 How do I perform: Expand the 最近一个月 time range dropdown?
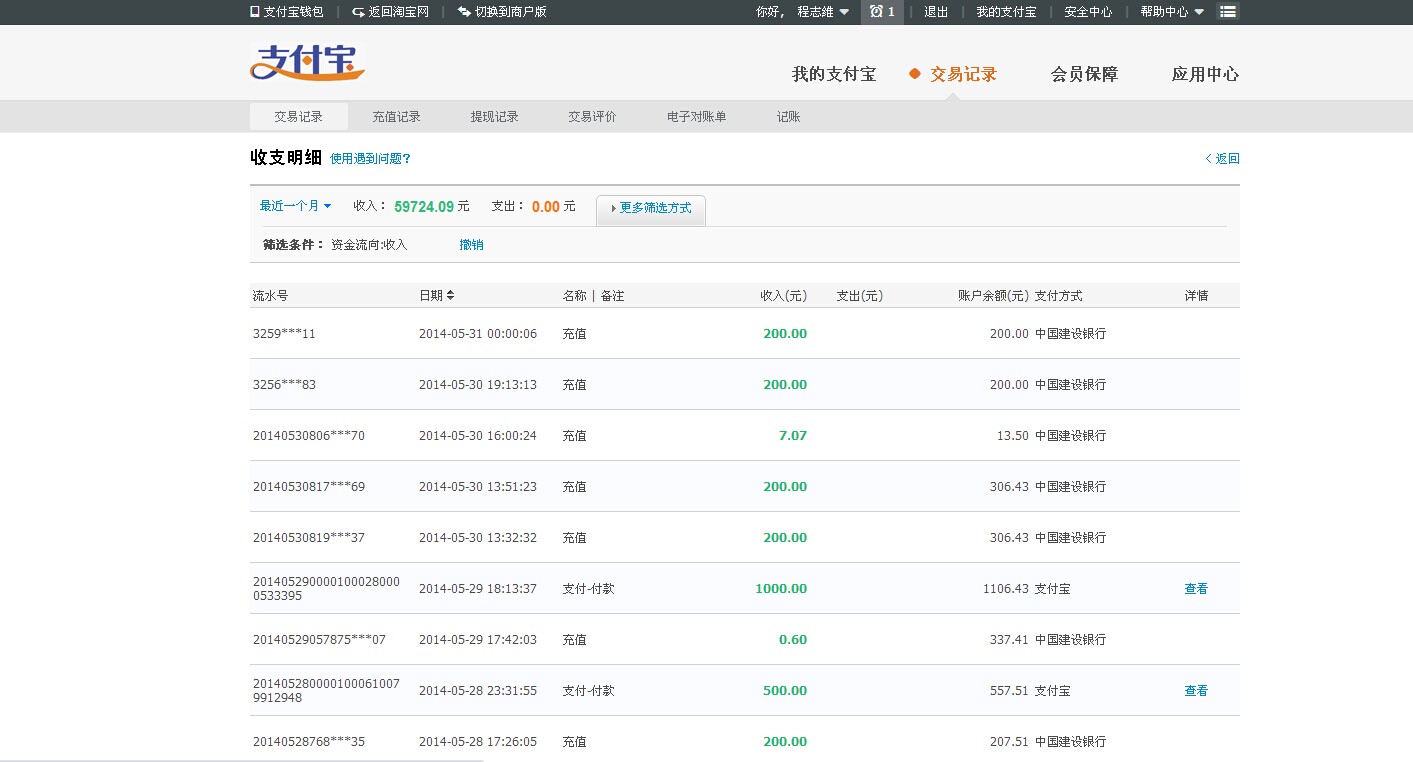[x=295, y=206]
